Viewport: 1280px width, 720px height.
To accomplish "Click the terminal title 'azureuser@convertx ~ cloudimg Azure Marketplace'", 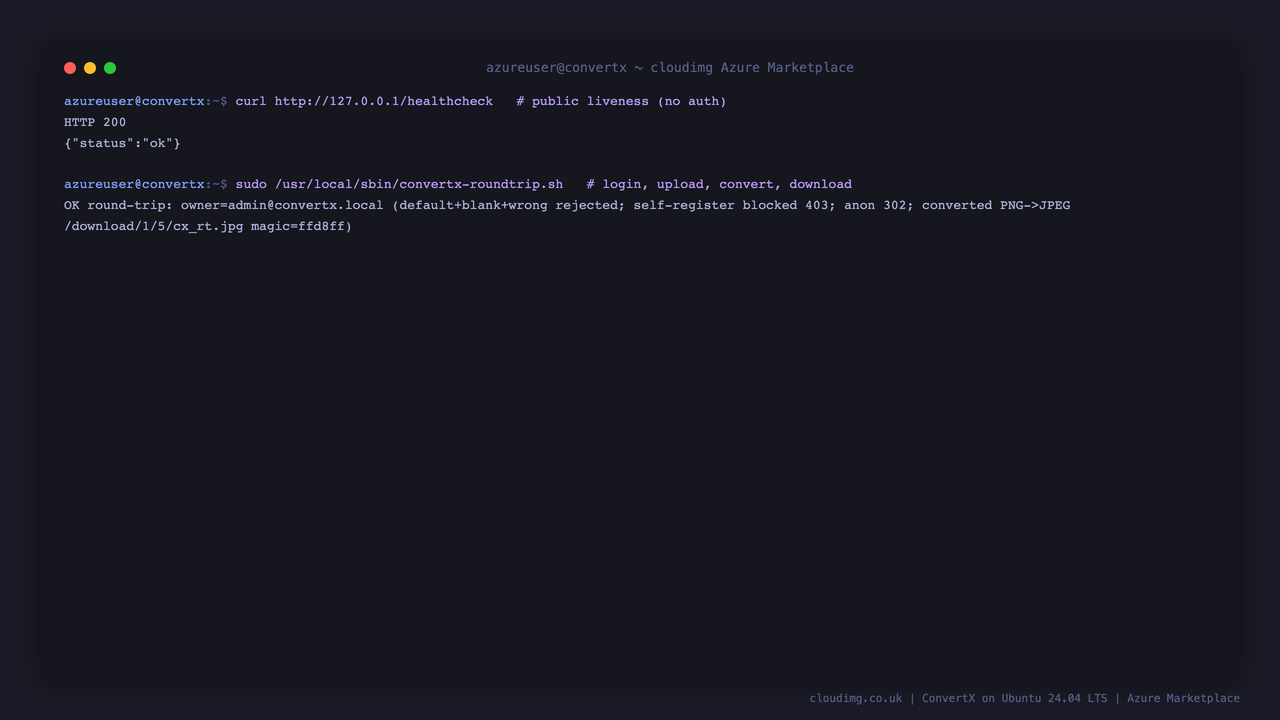I will tap(670, 68).
